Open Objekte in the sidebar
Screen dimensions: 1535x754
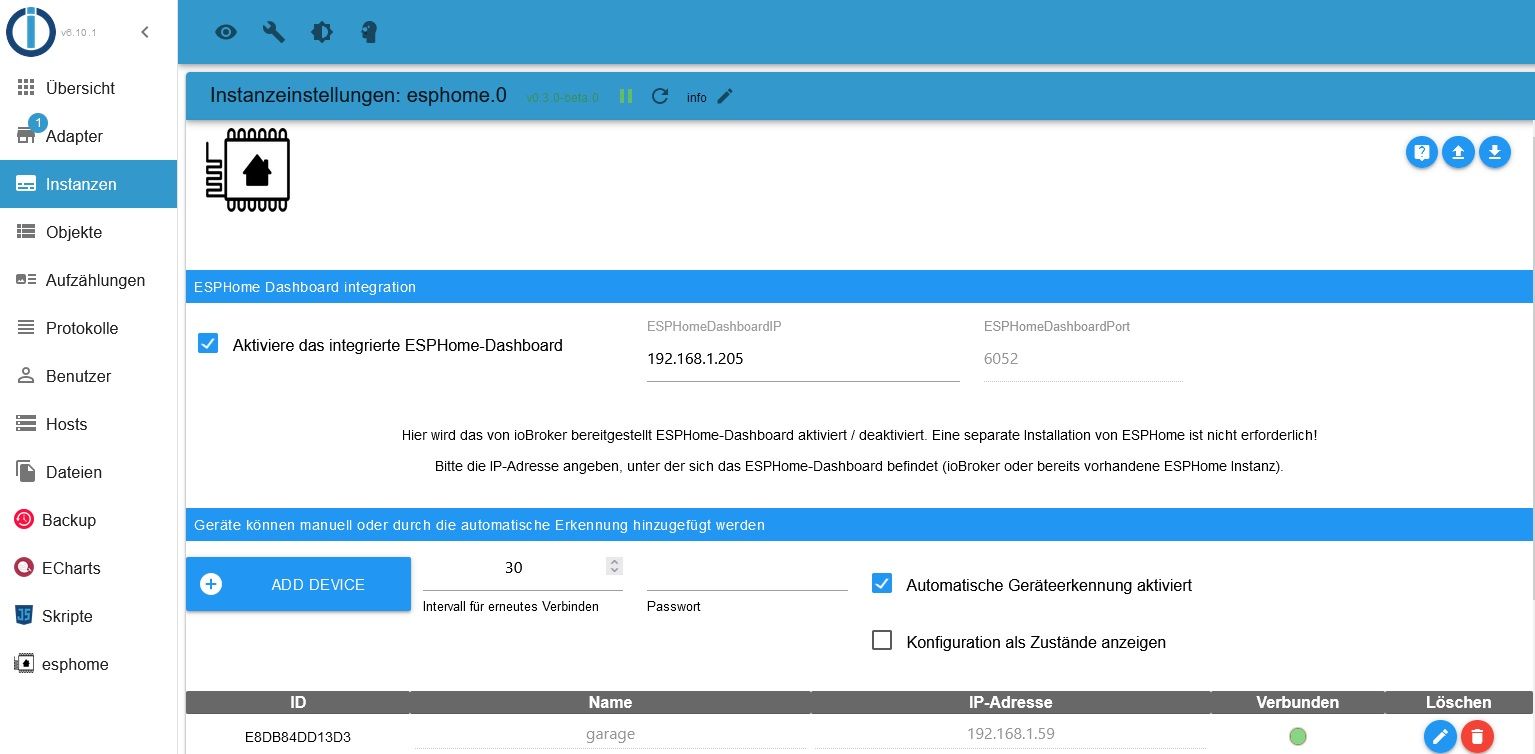88,232
